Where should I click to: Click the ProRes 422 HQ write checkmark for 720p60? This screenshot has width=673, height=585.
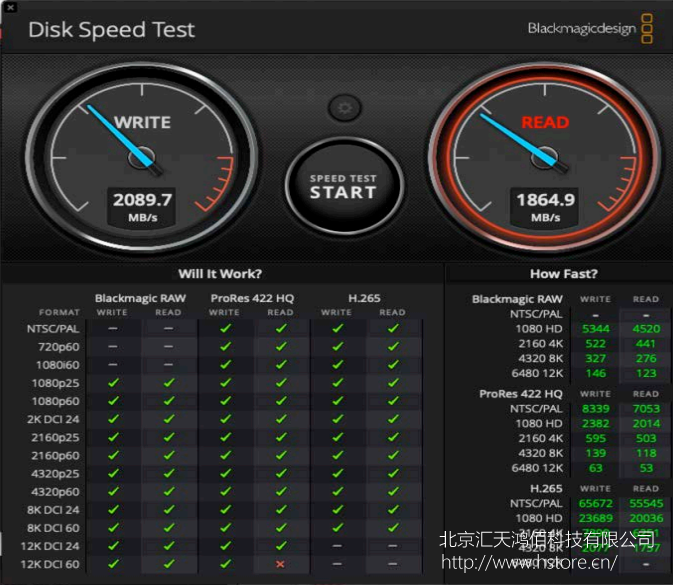(225, 346)
